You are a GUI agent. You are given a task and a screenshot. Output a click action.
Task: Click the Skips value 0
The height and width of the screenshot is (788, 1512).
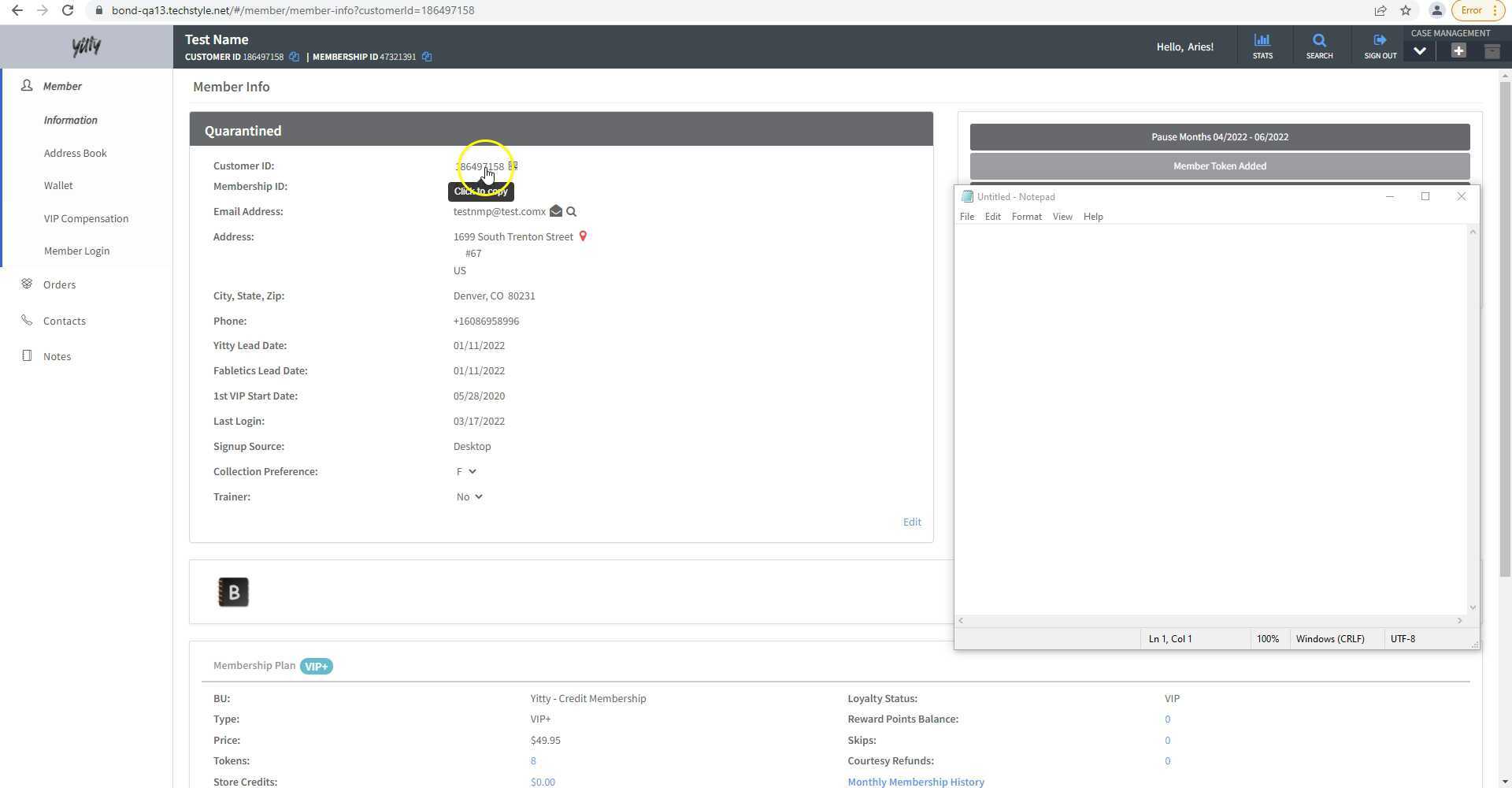click(1168, 741)
